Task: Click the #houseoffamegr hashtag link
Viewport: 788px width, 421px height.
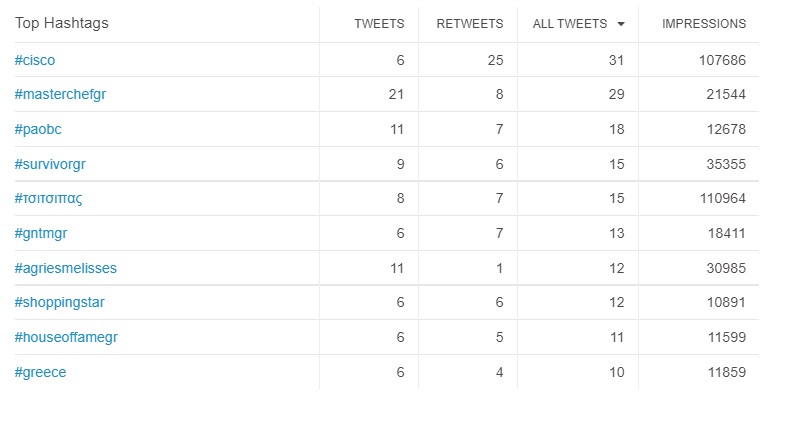Action: 66,337
